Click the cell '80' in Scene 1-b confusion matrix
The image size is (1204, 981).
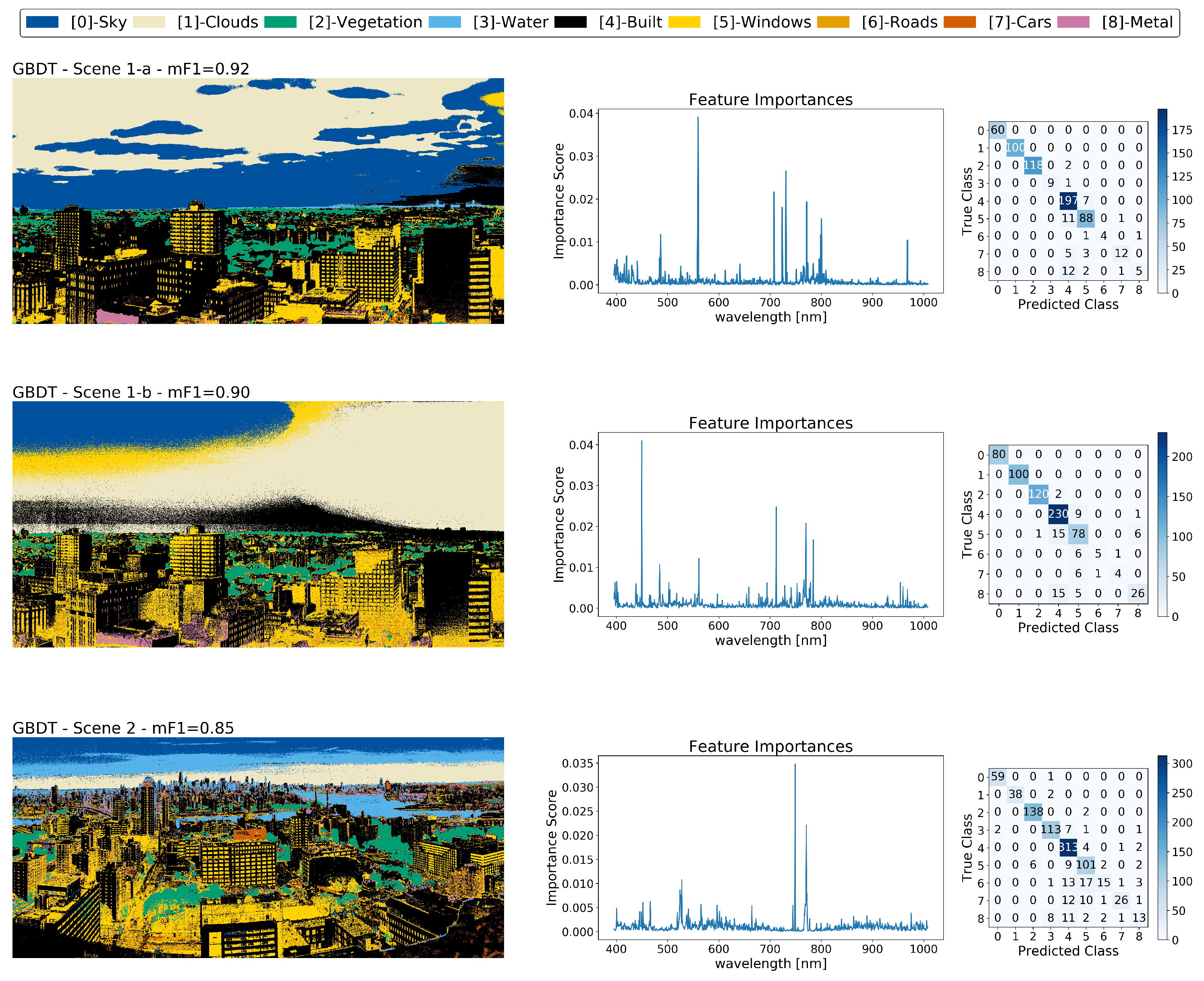coord(999,454)
